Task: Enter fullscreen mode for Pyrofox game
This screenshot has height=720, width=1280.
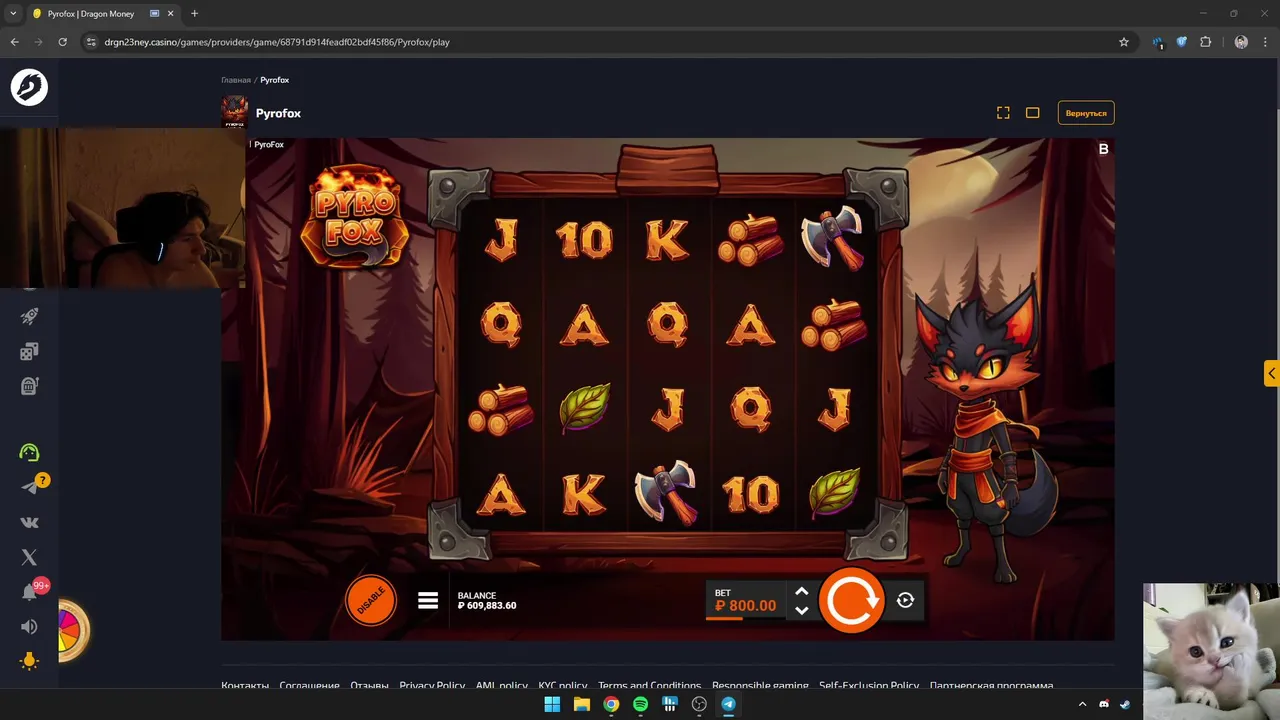Action: click(x=1003, y=113)
